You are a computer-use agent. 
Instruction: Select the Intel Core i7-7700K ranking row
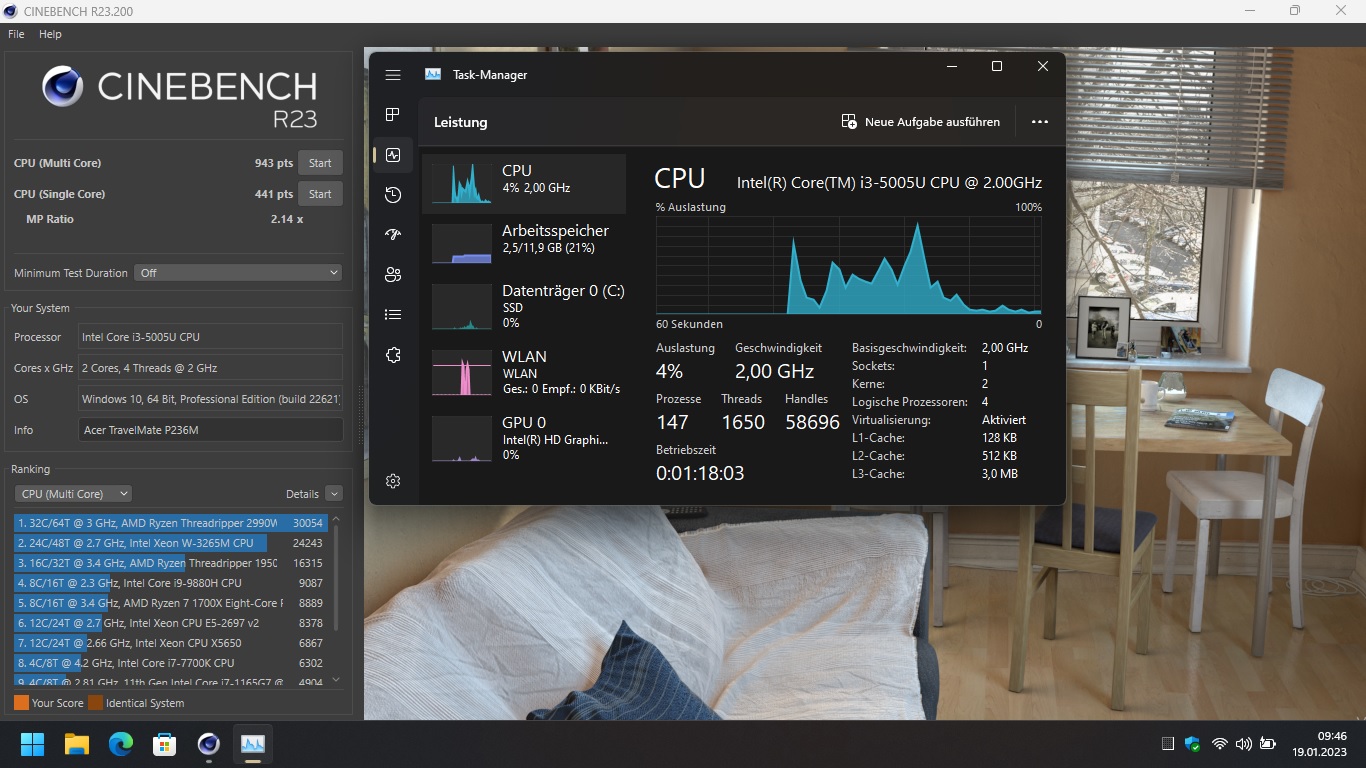(171, 663)
